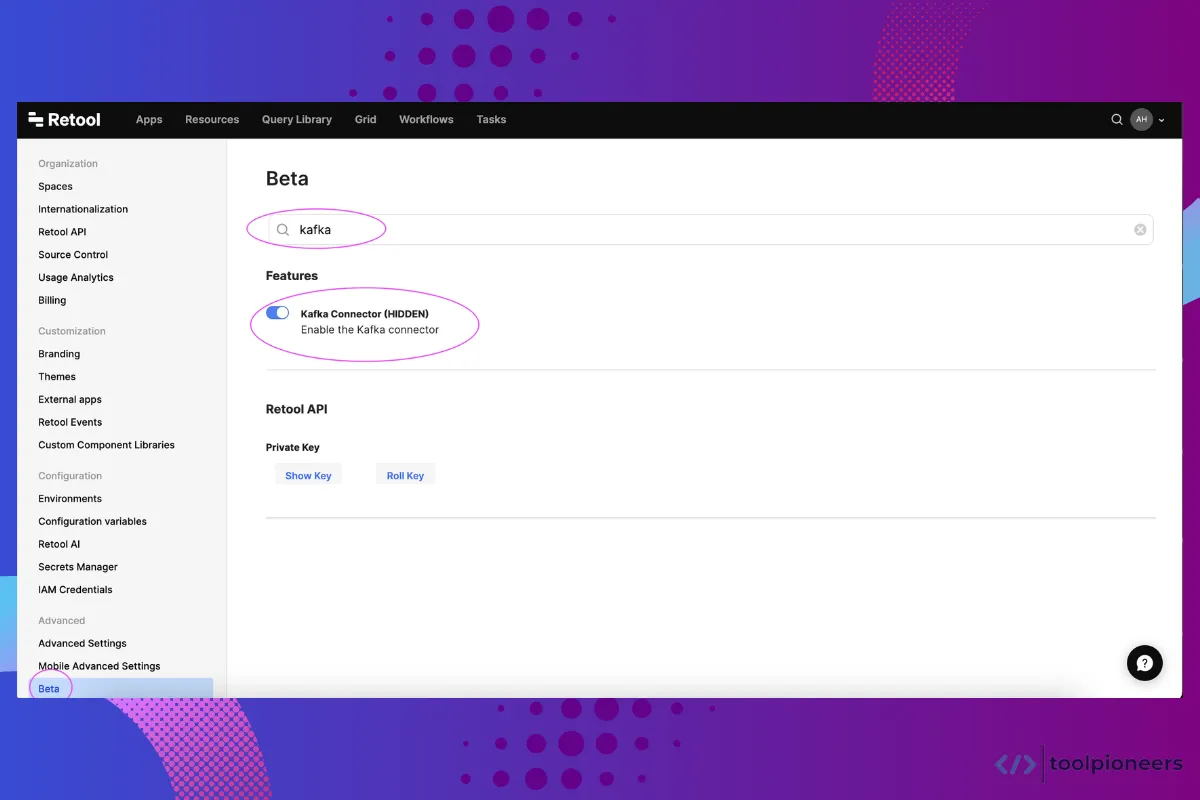Open the AH user avatar menu
Image resolution: width=1200 pixels, height=800 pixels.
point(1141,119)
